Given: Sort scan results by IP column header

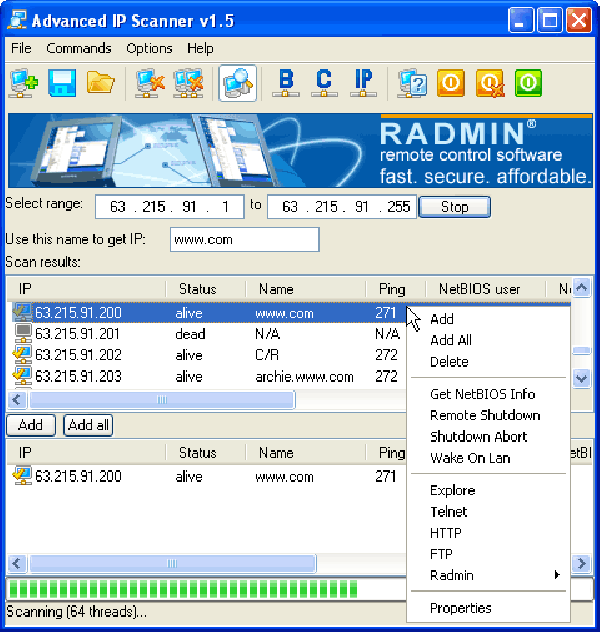Looking at the screenshot, I should tap(86, 289).
